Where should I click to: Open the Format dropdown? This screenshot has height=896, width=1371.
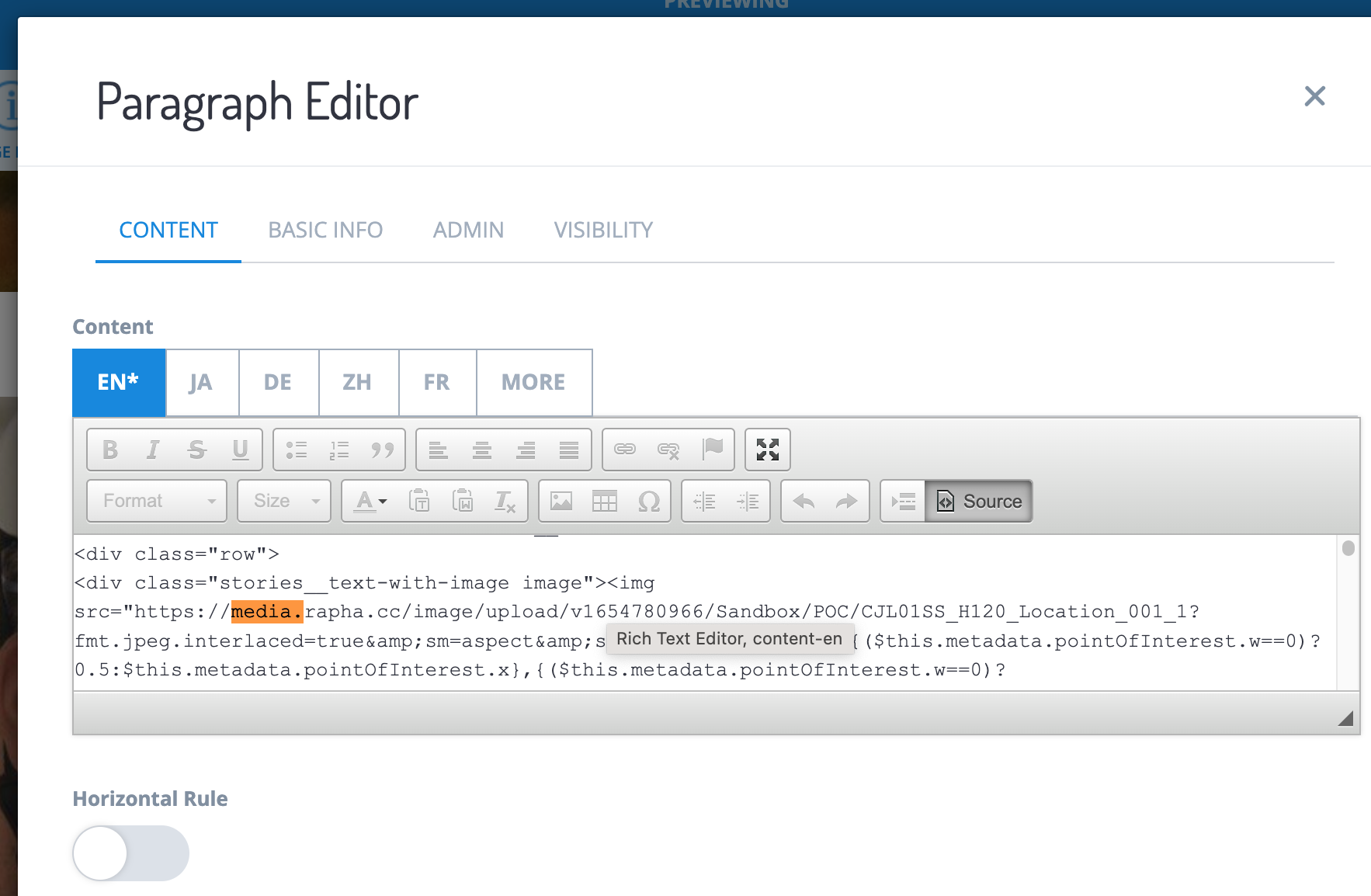point(157,502)
